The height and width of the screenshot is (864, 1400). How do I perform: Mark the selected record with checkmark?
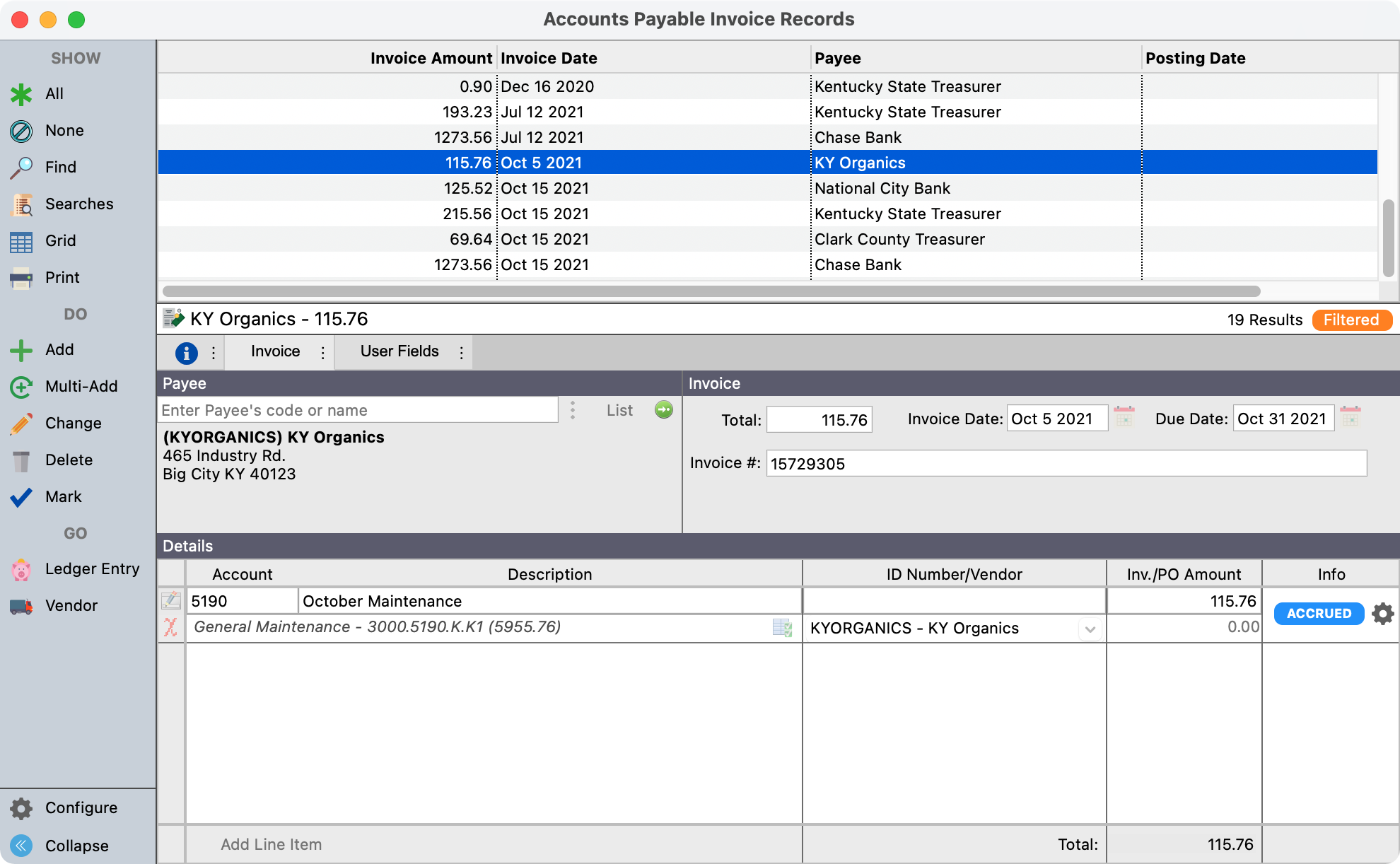tap(21, 497)
